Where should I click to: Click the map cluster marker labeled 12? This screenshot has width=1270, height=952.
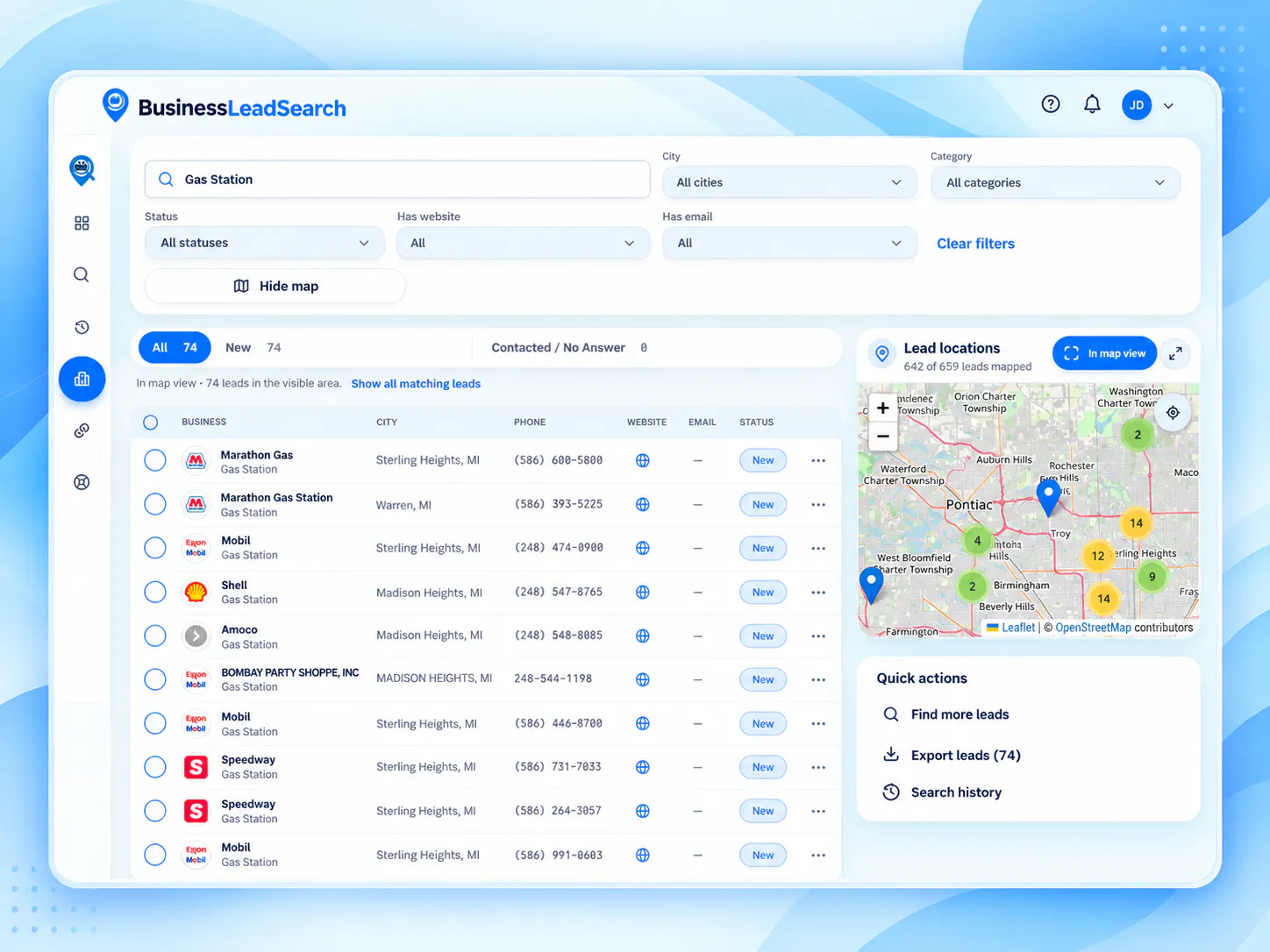click(1097, 556)
